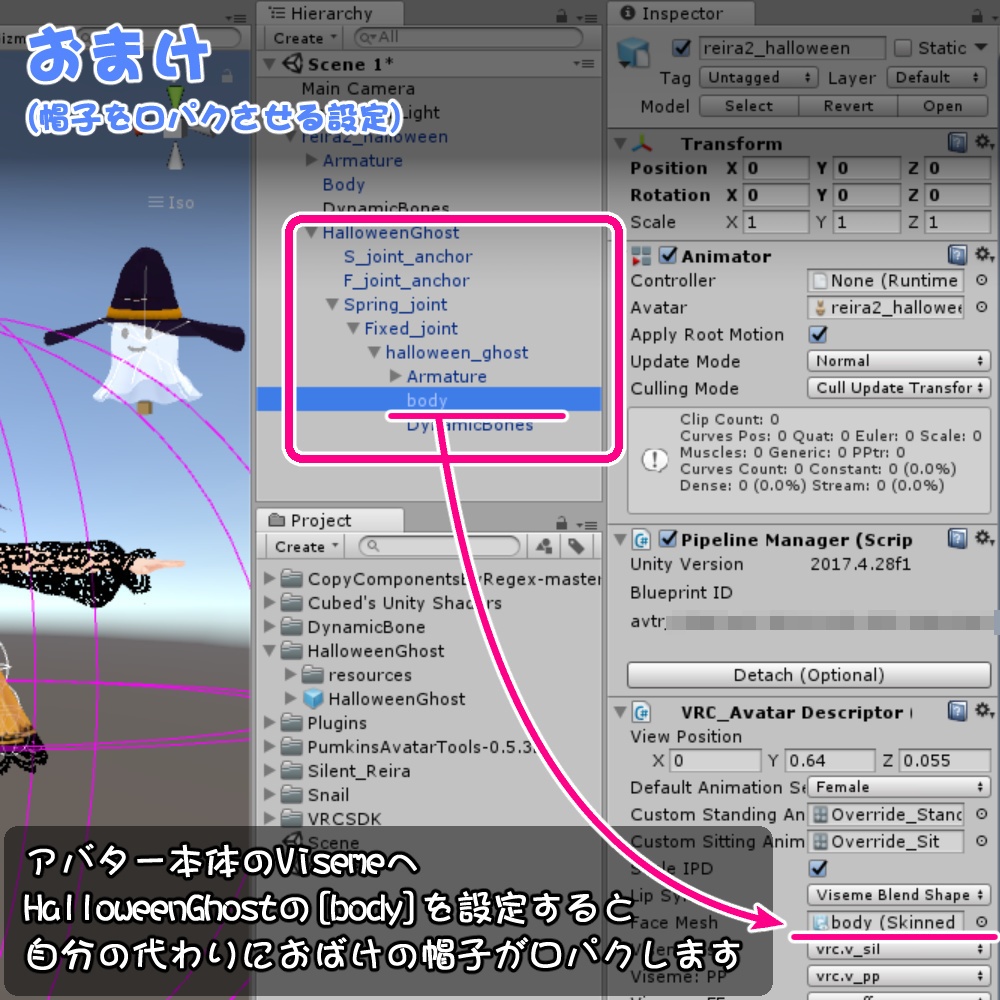1000x1000 pixels.
Task: Click the scene orientation gizmo
Action: pos(175,126)
